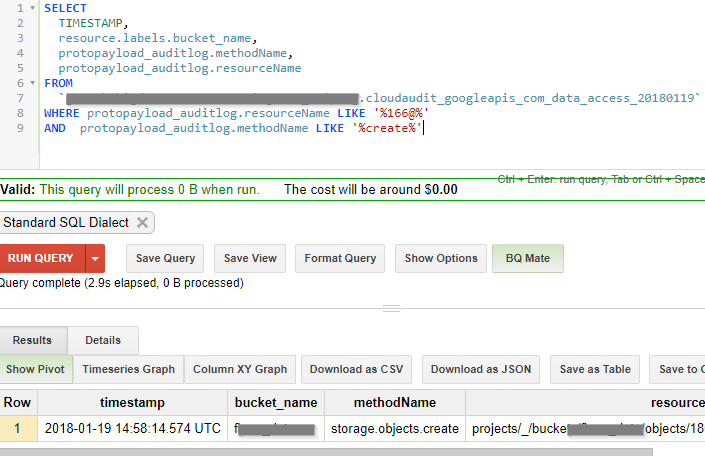
Task: Toggle Show Pivot view
Action: pyautogui.click(x=35, y=369)
